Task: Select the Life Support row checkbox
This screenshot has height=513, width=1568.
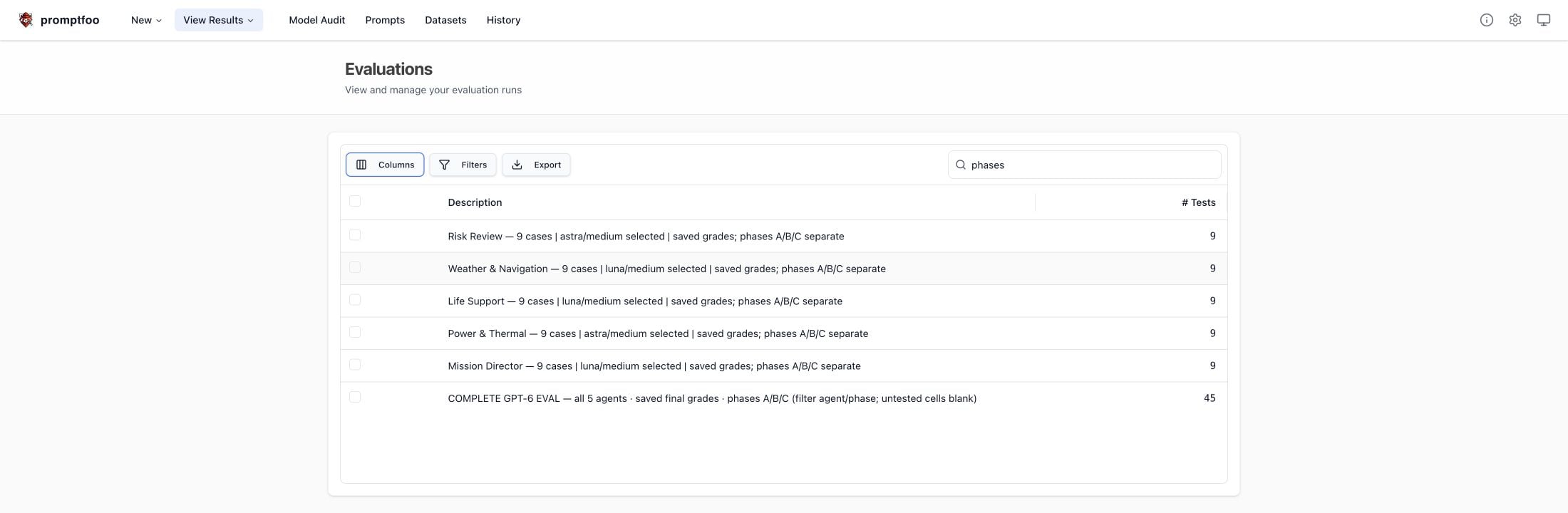Action: click(355, 300)
